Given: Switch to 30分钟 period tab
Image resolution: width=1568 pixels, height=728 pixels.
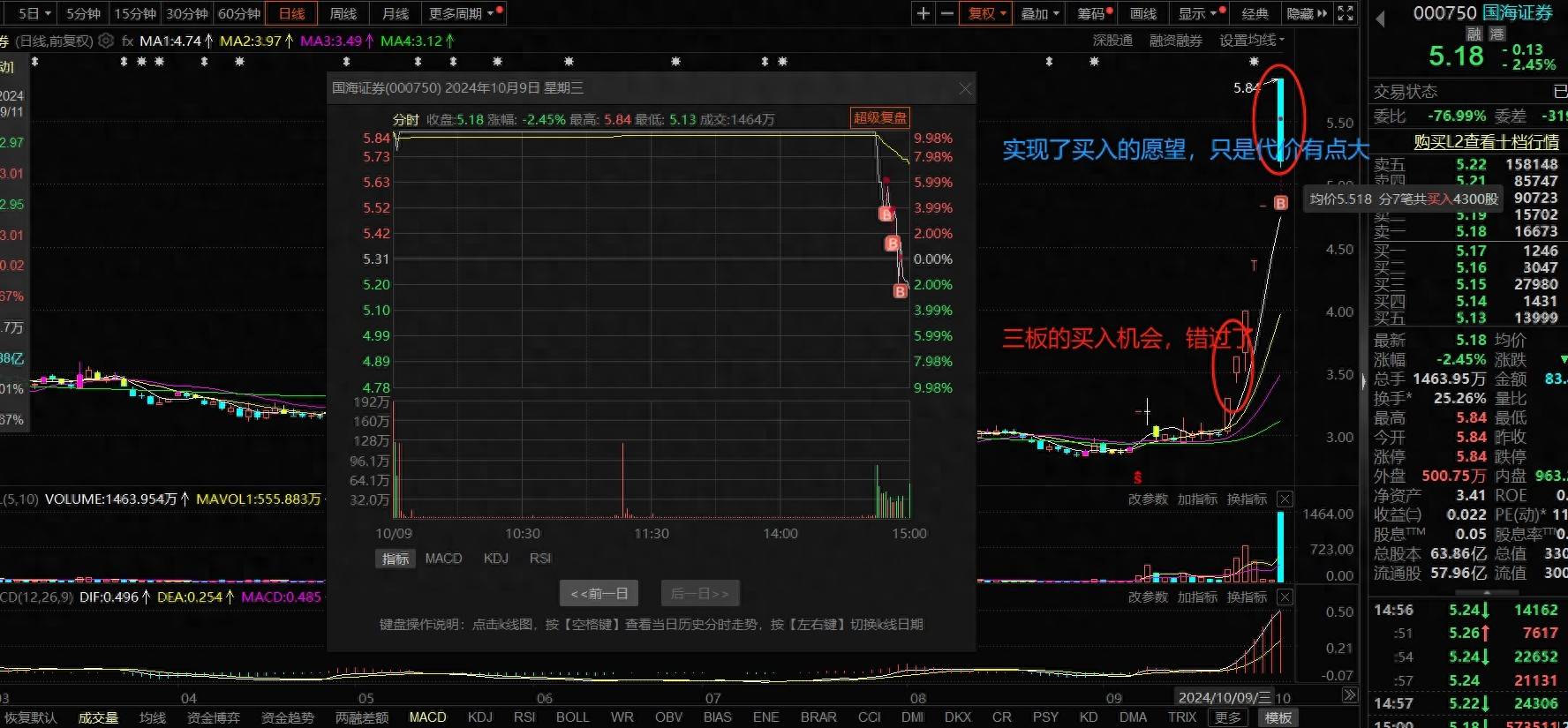Looking at the screenshot, I should point(187,13).
